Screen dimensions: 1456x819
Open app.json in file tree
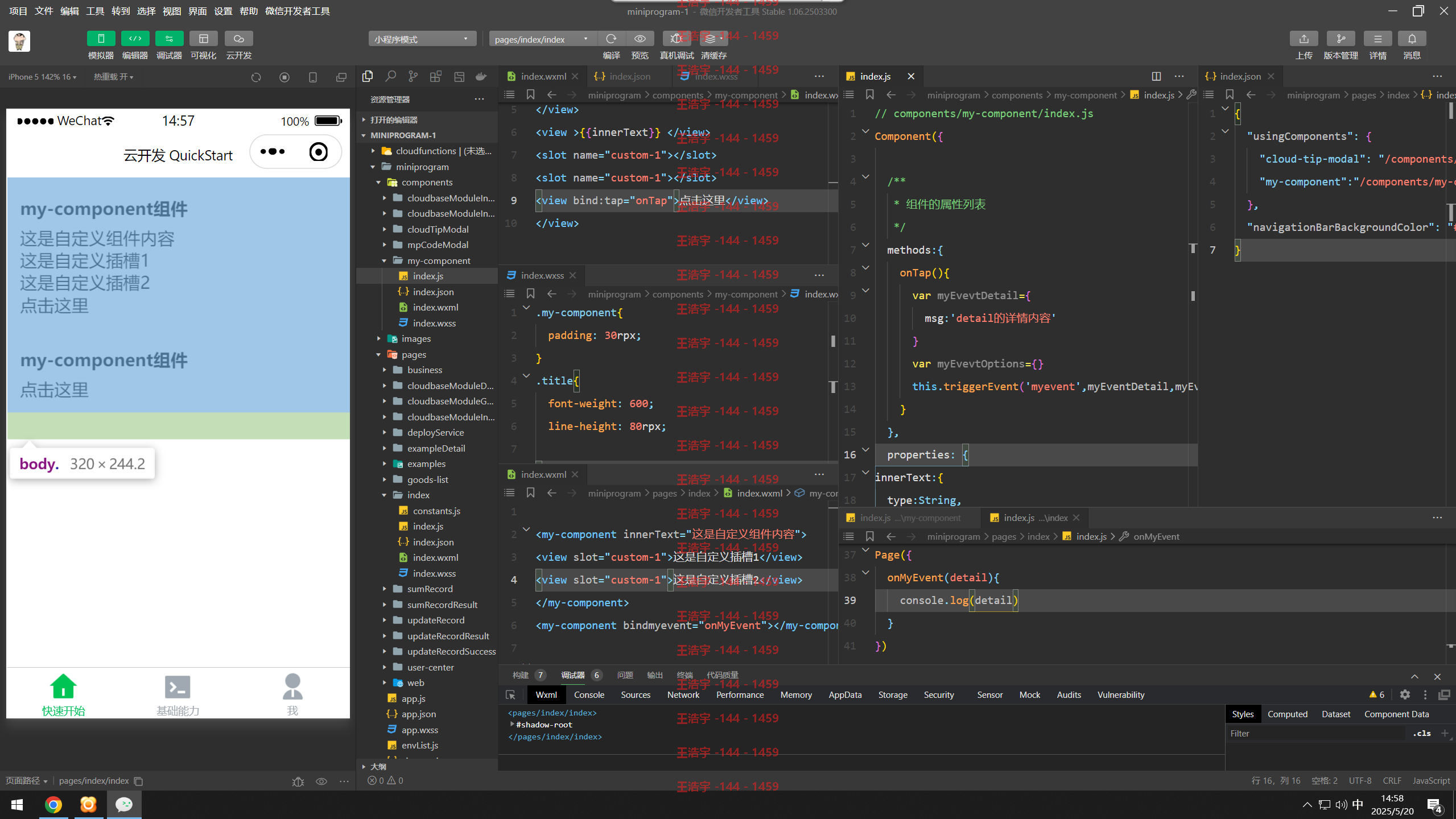point(419,714)
